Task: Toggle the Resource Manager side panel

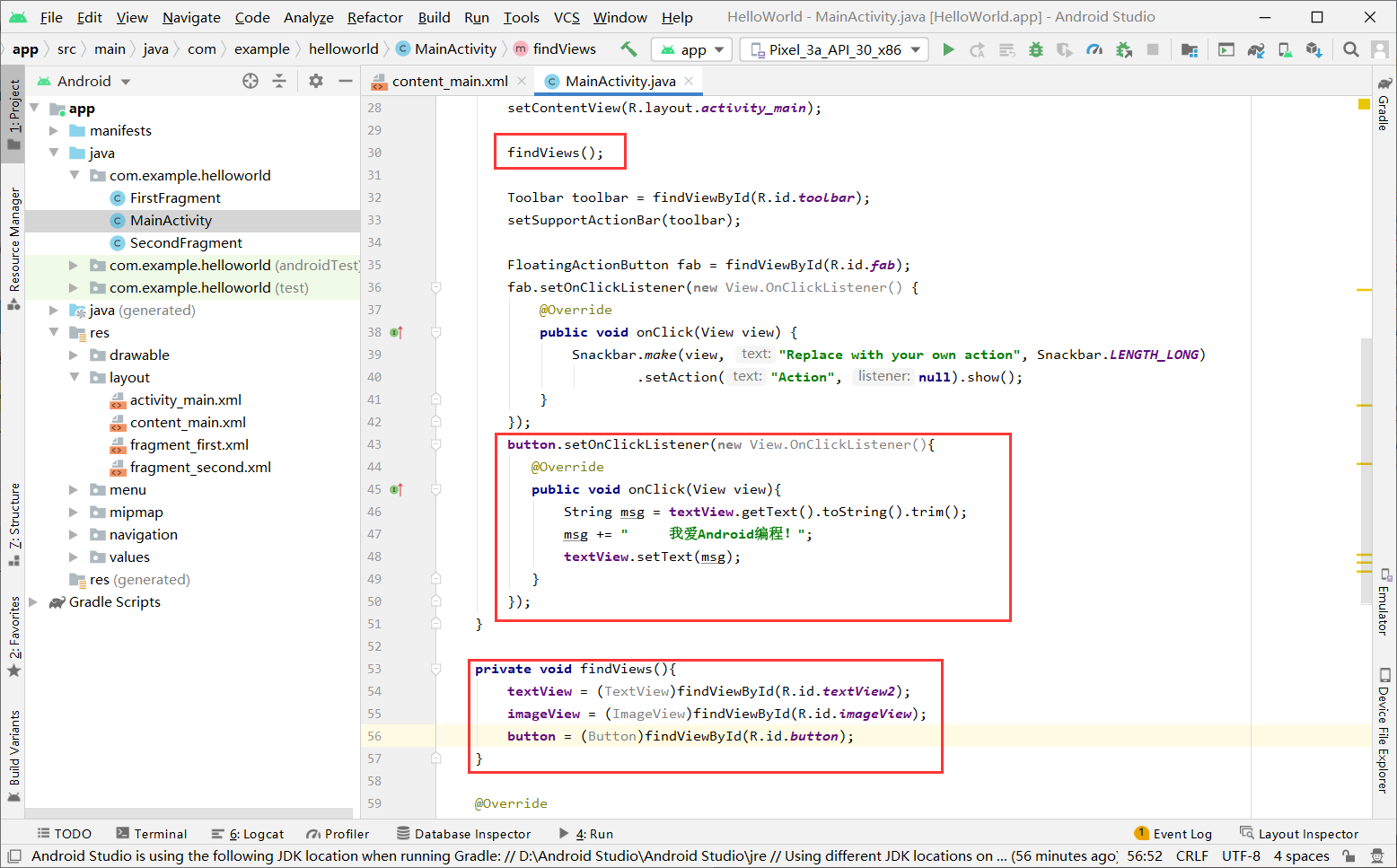Action: tap(13, 248)
